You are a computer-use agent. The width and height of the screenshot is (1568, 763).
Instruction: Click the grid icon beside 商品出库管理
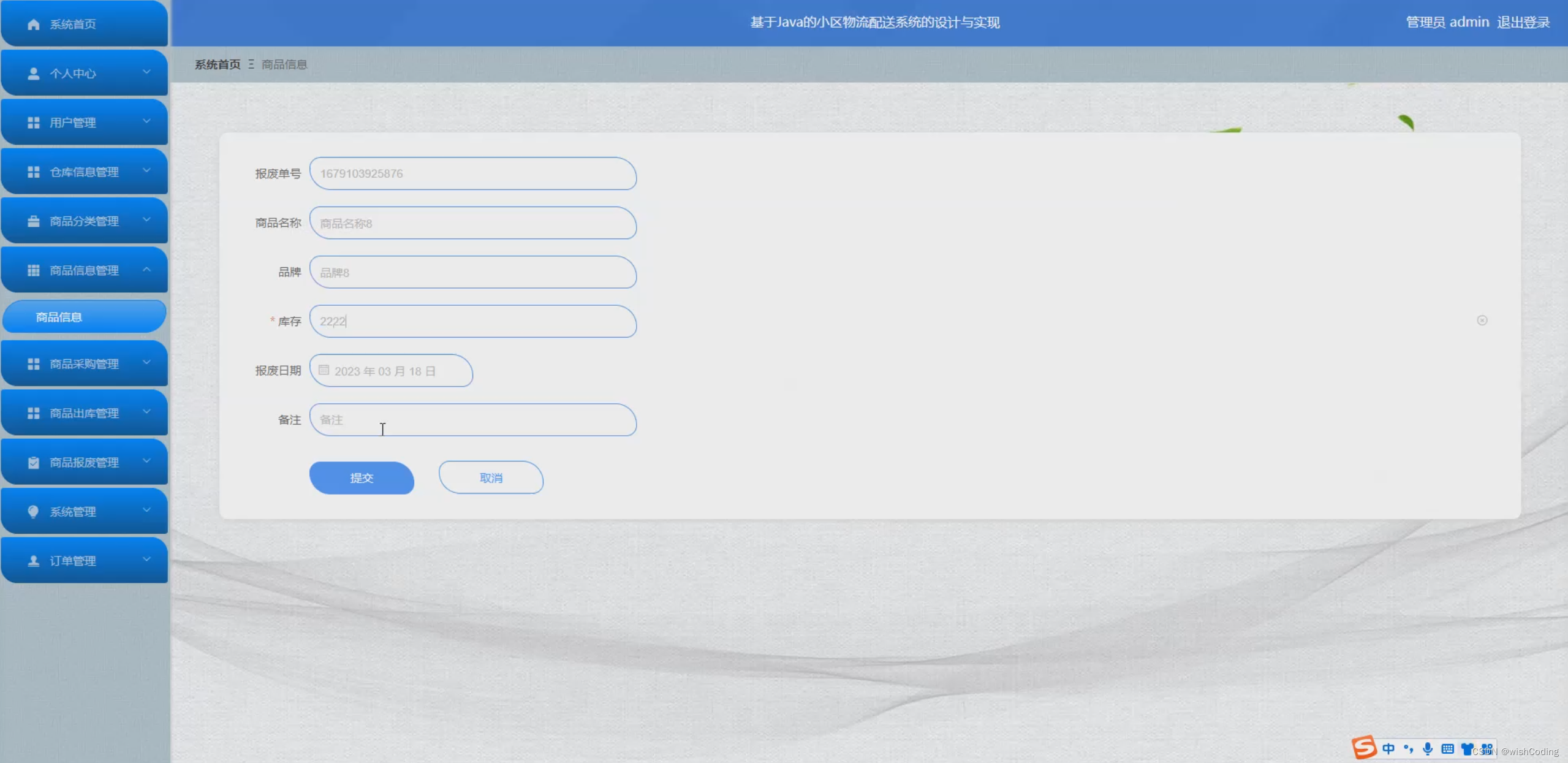(x=34, y=413)
